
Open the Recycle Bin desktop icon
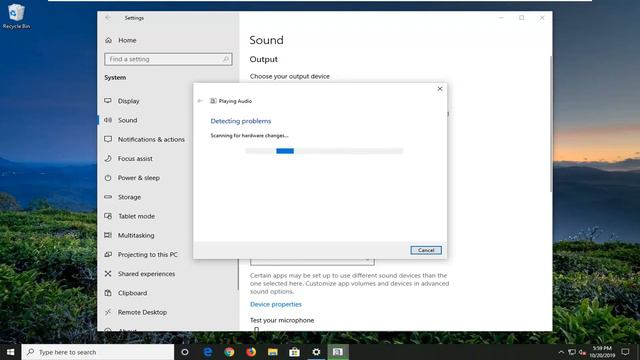pyautogui.click(x=16, y=16)
